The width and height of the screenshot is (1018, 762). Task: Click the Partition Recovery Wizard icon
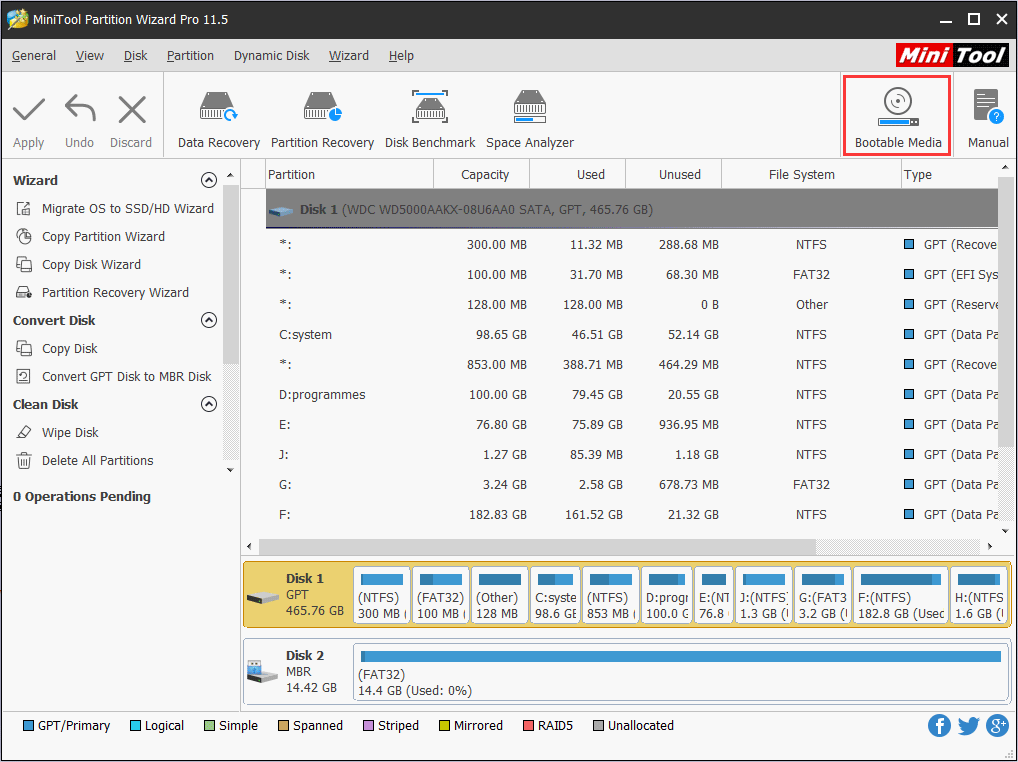point(24,292)
